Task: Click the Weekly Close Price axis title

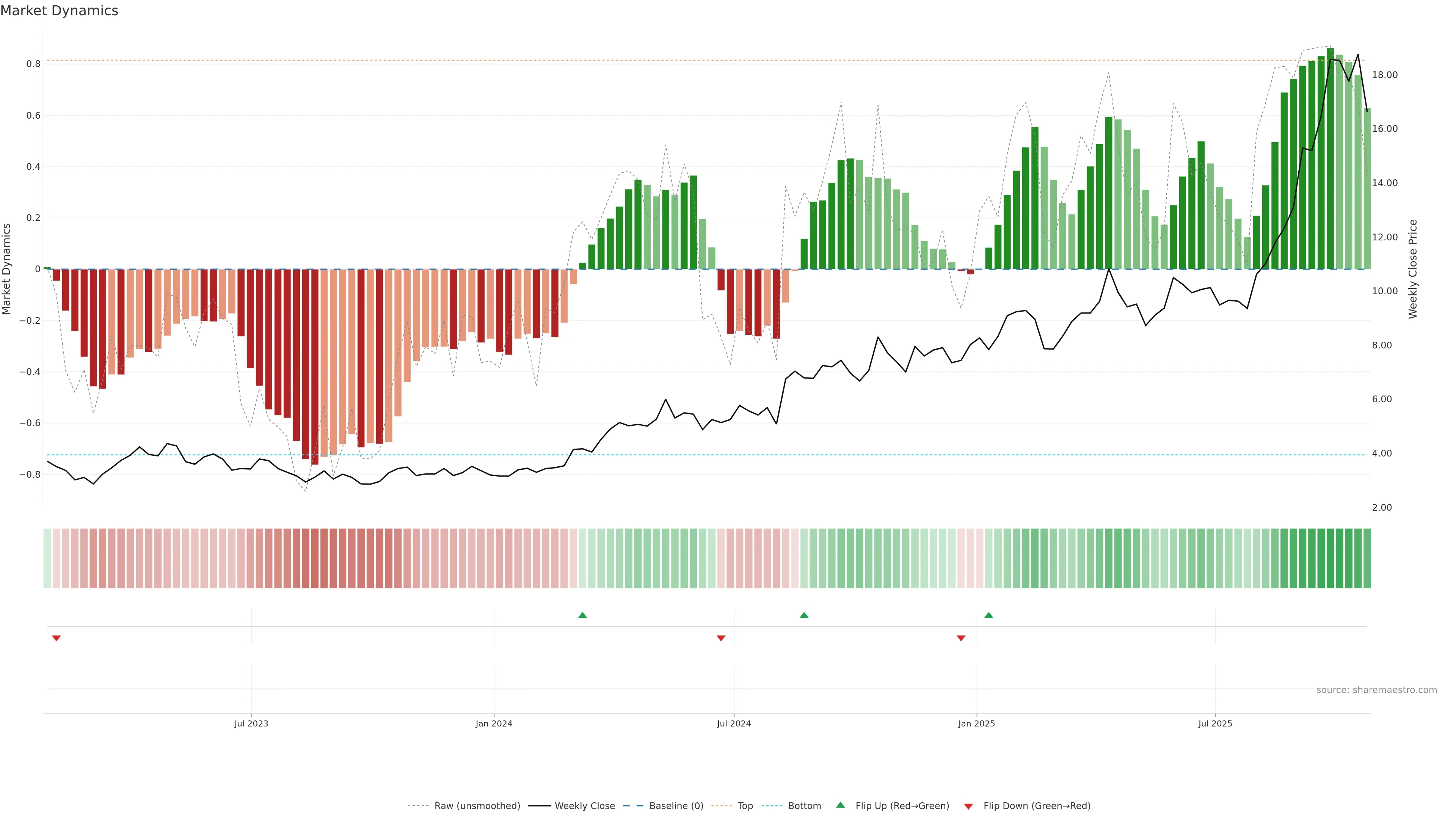Action: 1412,269
